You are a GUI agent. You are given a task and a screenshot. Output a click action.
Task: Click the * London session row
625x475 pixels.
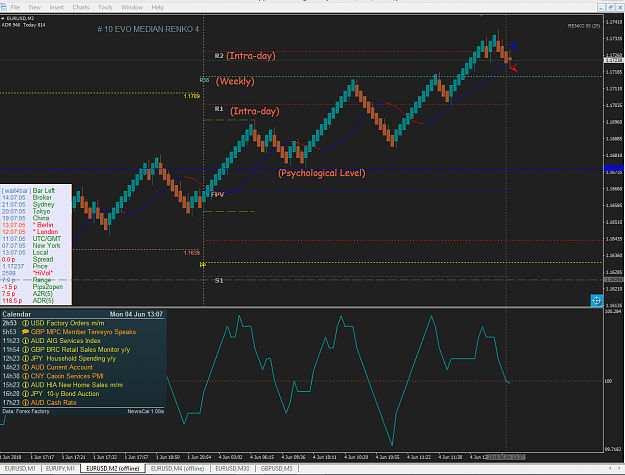pos(30,232)
